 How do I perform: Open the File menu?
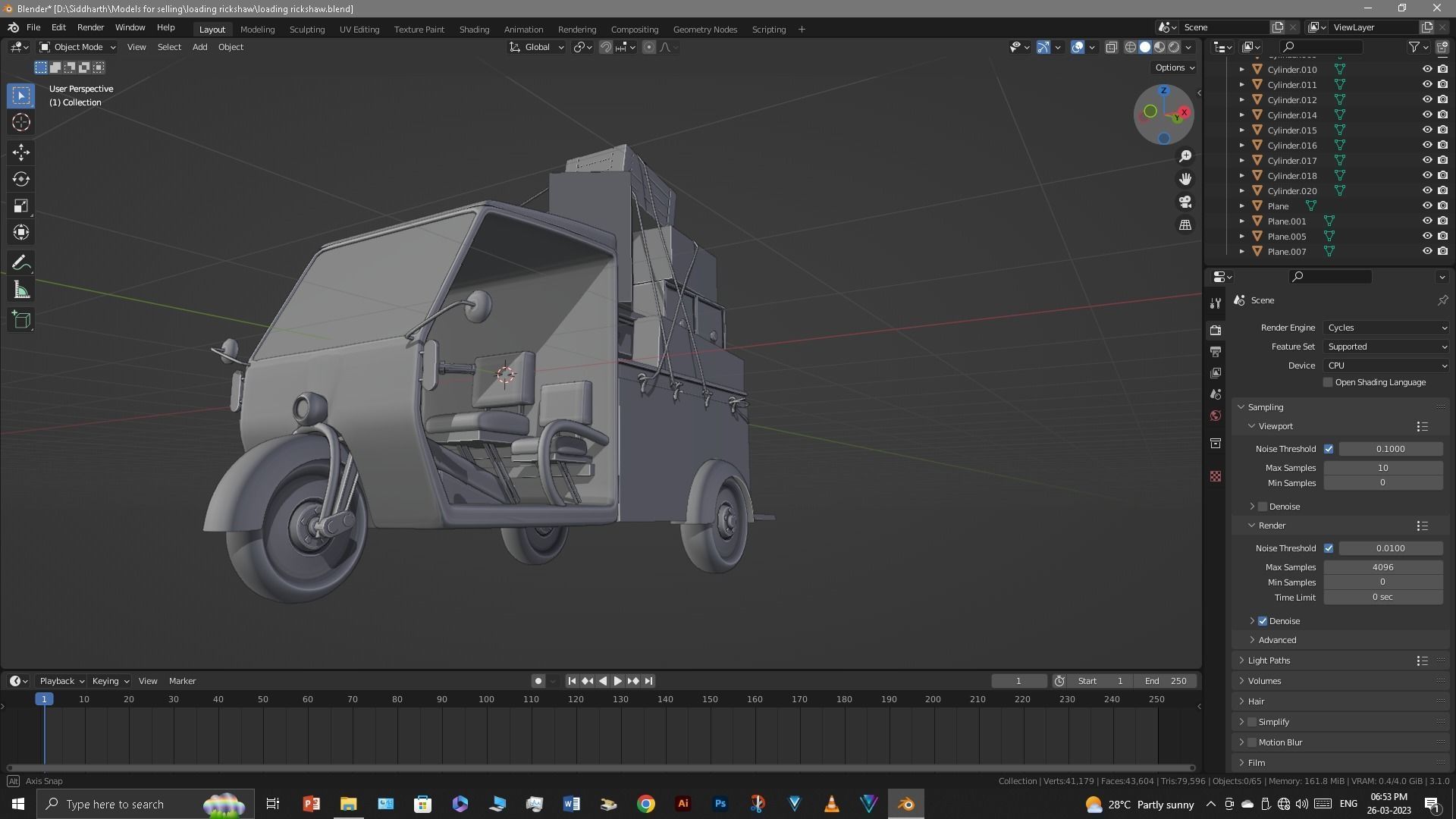[33, 27]
